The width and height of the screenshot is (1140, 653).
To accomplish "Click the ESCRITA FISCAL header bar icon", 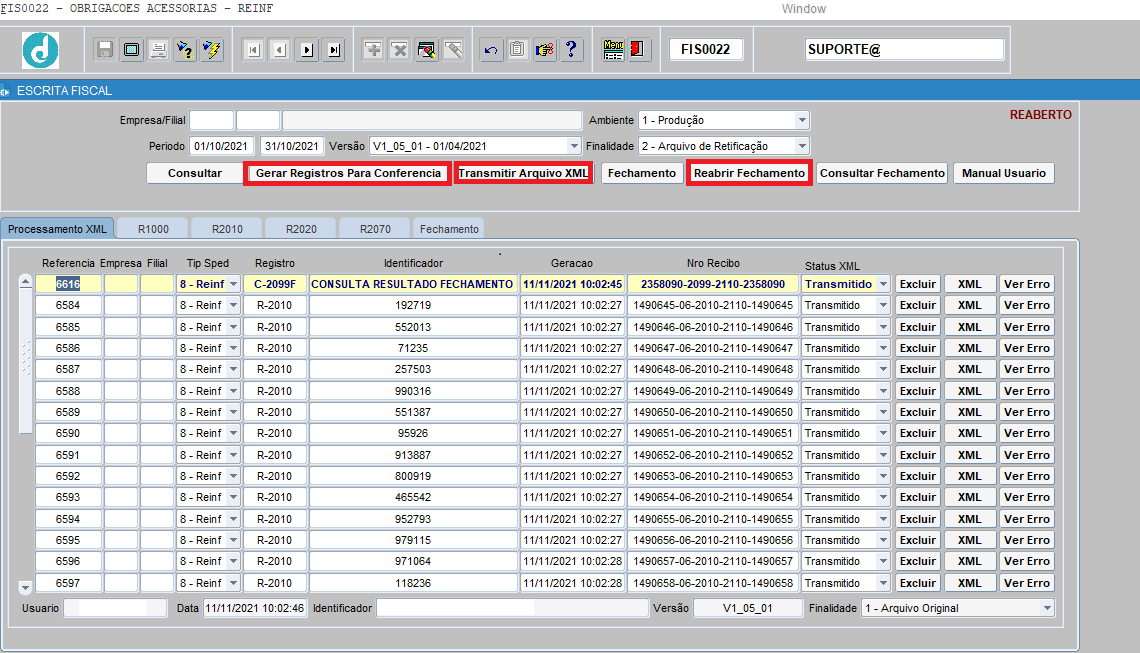I will coord(5,91).
